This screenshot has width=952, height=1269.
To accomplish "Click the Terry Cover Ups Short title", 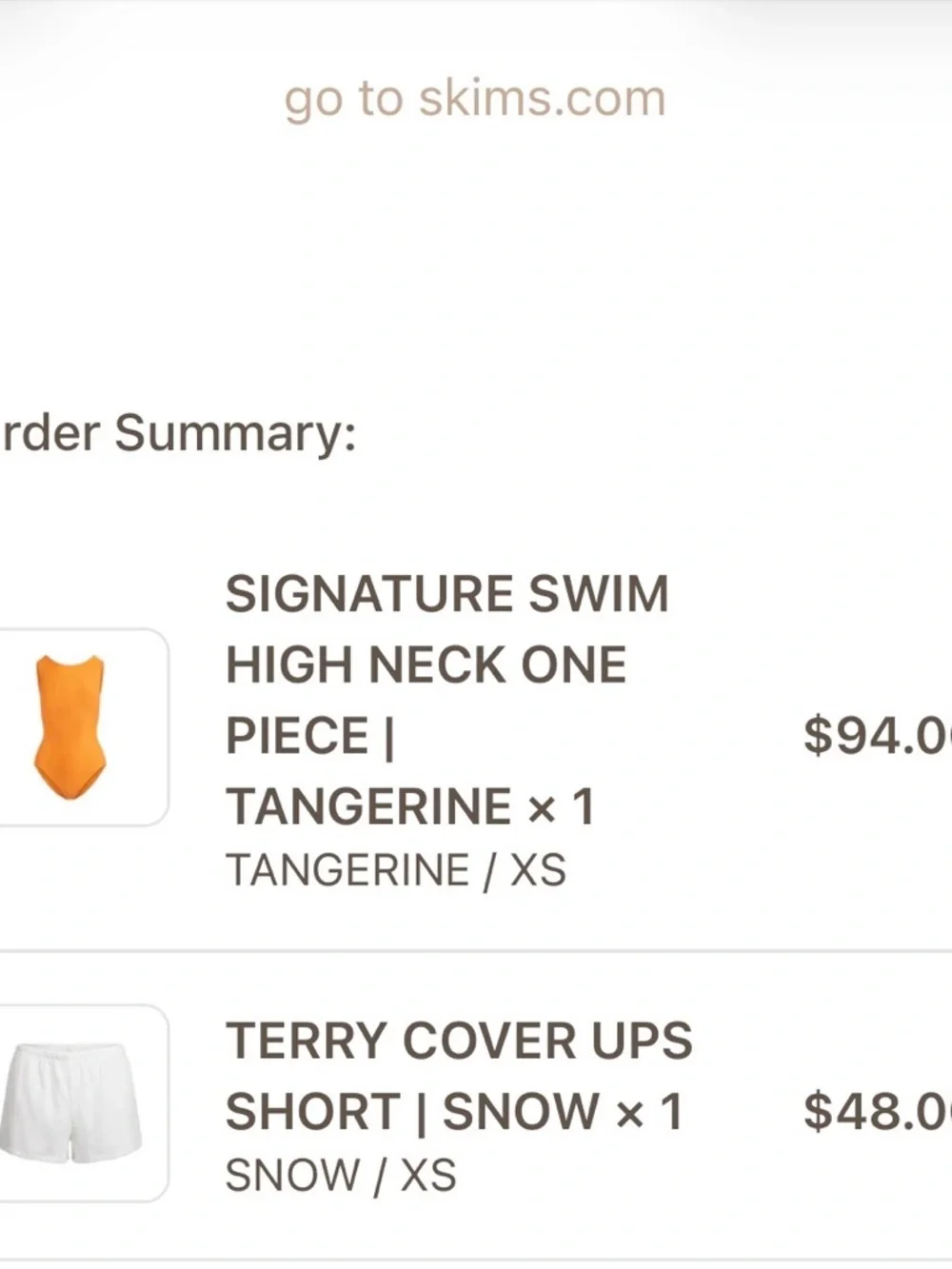I will 457,1041.
